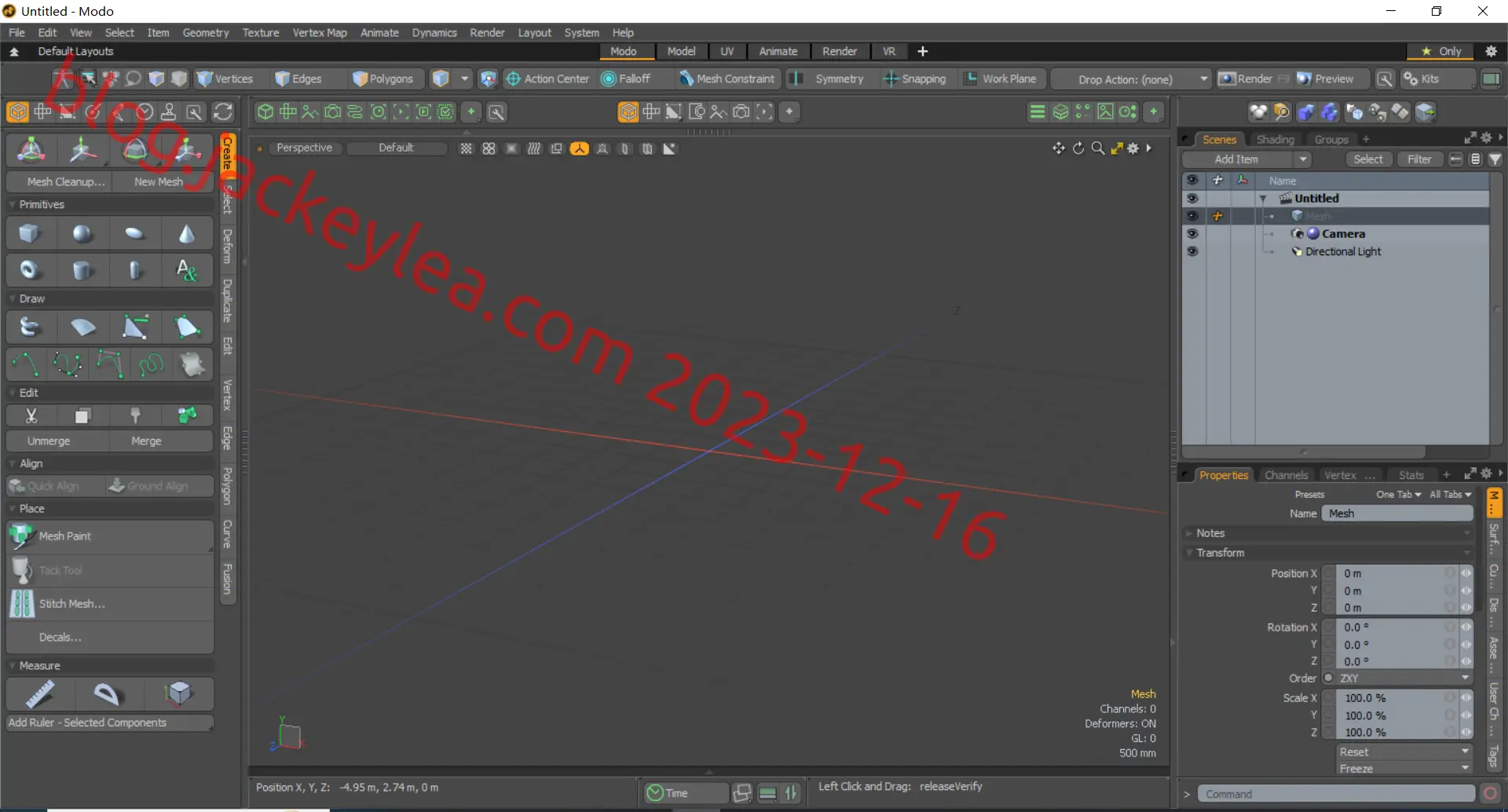Click the Position X value slider arrows
Image resolution: width=1508 pixels, height=812 pixels.
1466,573
